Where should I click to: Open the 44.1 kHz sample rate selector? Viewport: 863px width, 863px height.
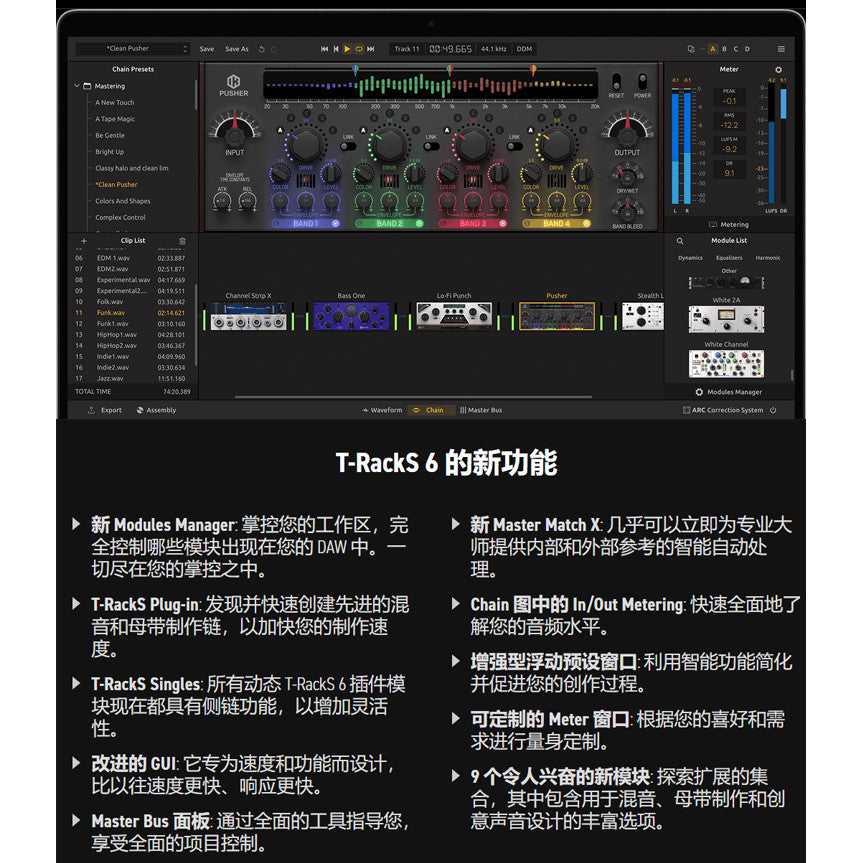(x=494, y=49)
